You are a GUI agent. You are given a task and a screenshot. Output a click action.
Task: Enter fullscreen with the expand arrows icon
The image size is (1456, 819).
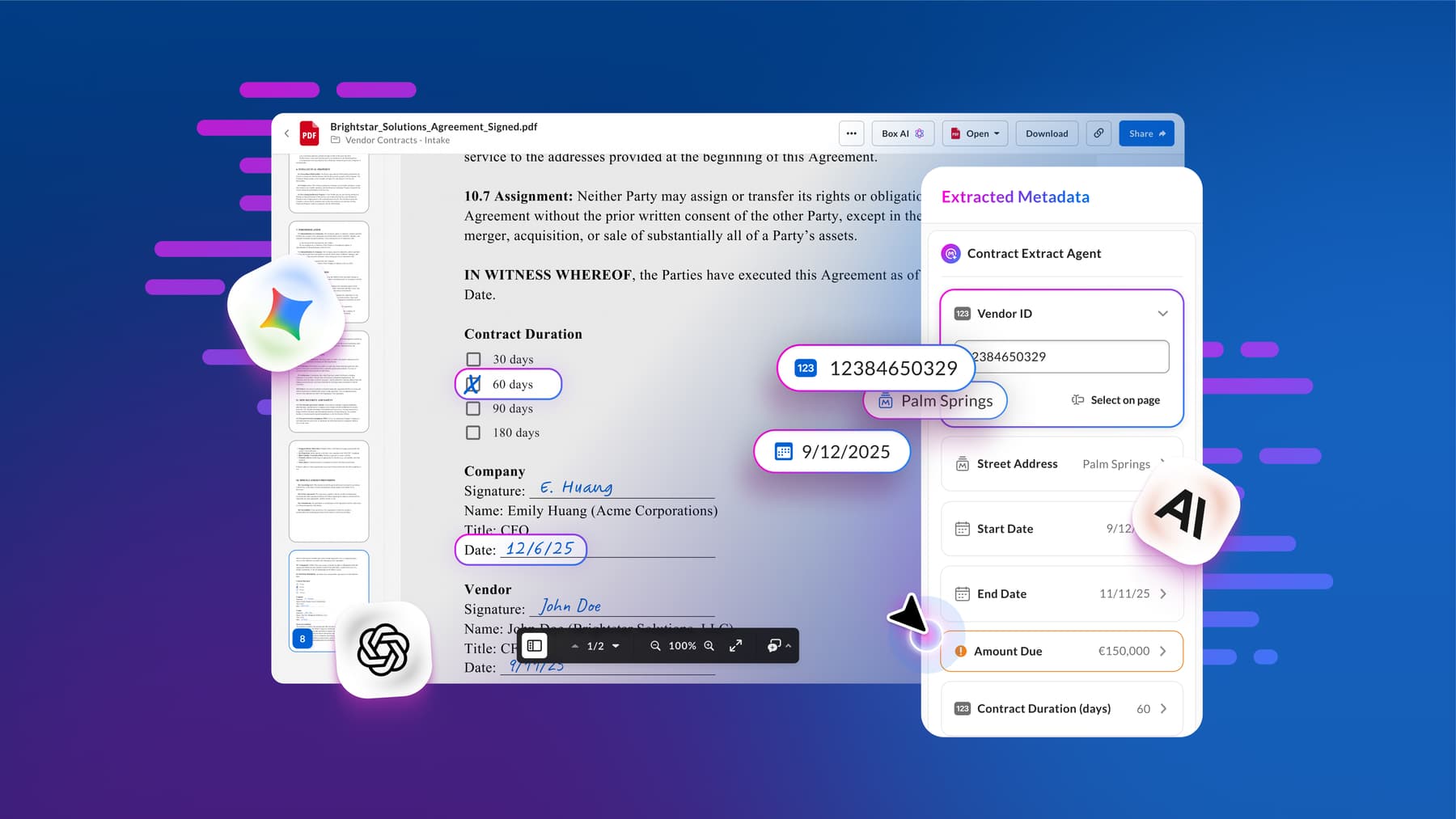click(x=735, y=646)
